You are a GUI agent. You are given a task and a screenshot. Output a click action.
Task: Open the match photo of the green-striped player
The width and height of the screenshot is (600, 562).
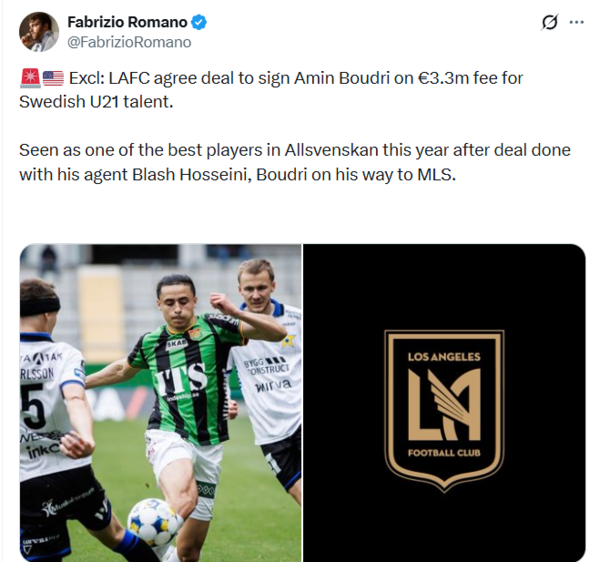[160, 402]
